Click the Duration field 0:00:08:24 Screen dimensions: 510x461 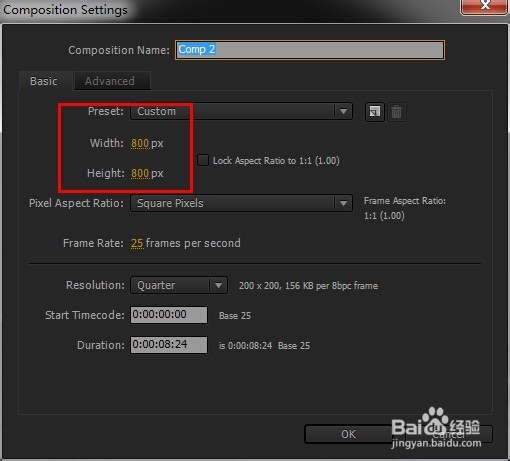169,345
